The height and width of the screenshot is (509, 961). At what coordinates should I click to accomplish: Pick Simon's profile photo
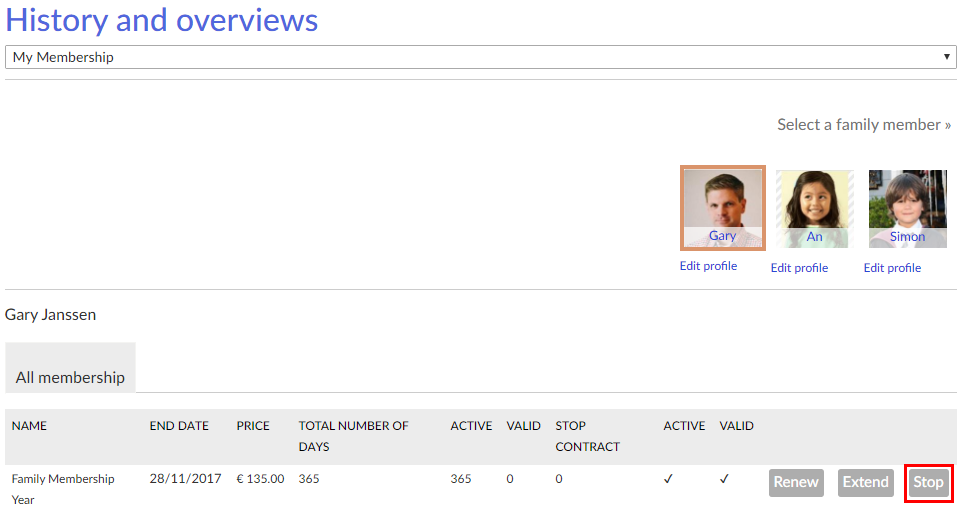[x=907, y=208]
